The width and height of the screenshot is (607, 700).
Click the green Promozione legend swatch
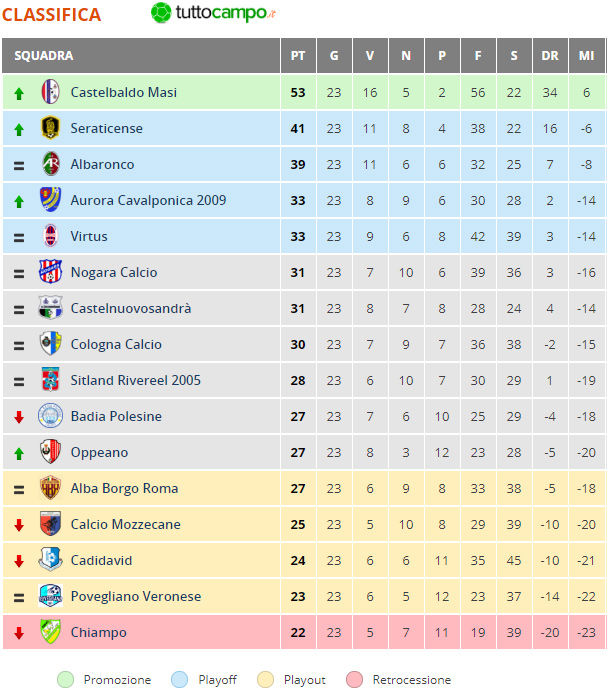[x=66, y=680]
